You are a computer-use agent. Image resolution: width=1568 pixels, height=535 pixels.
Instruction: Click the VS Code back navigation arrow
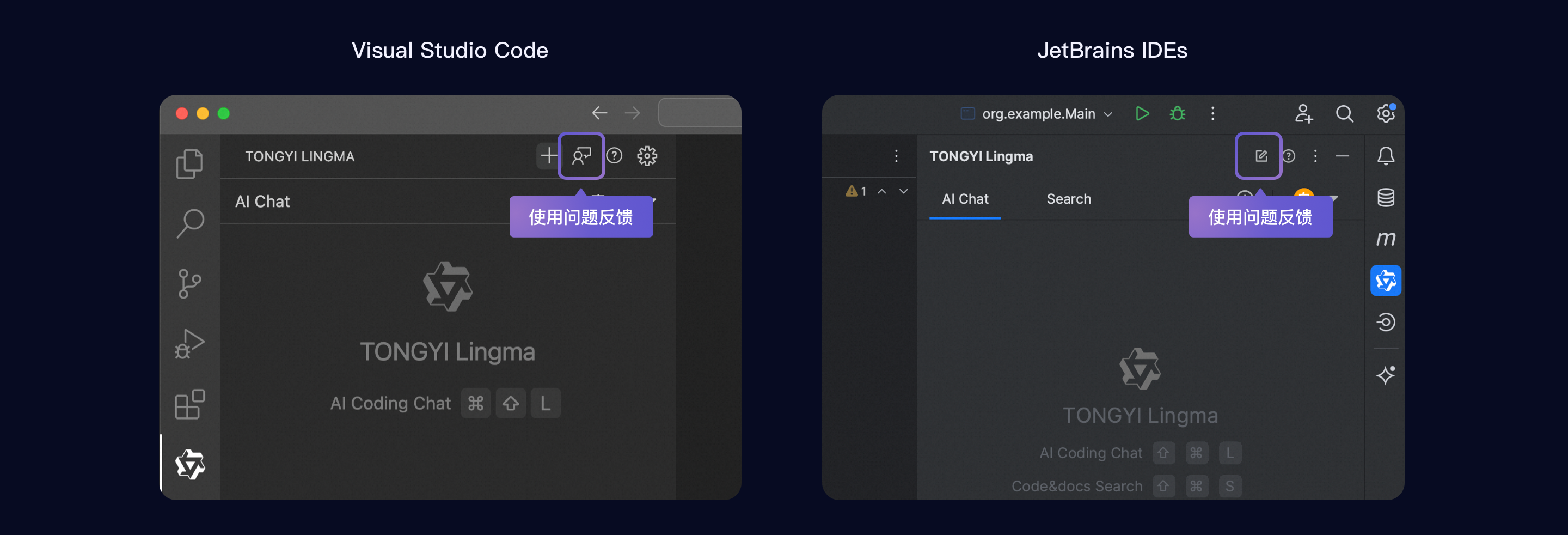pos(599,113)
